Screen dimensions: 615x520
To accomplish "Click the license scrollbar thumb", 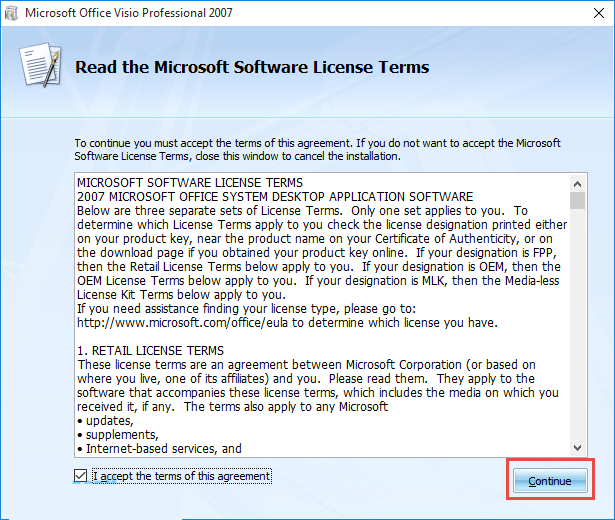I will tap(577, 200).
